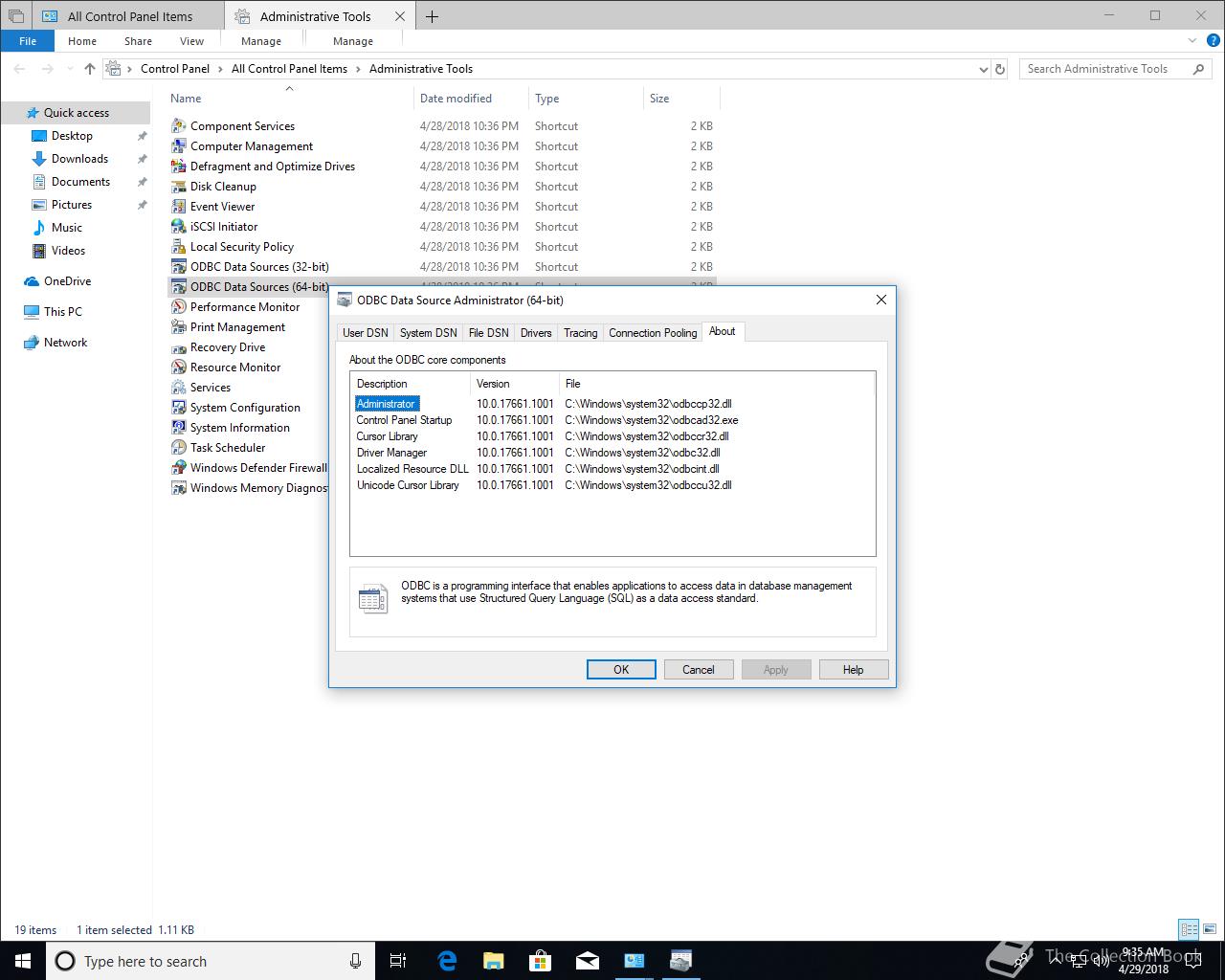
Task: Select Recovery Drive icon
Action: (178, 346)
